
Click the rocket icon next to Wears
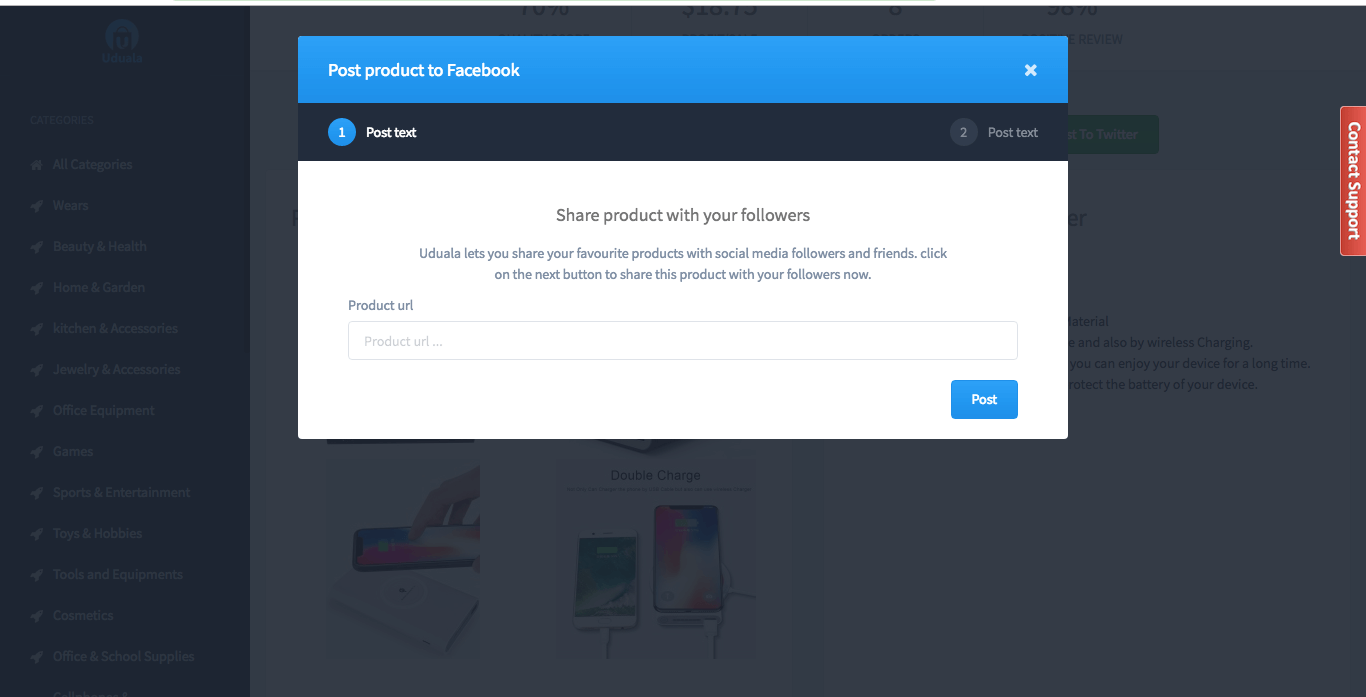point(37,205)
